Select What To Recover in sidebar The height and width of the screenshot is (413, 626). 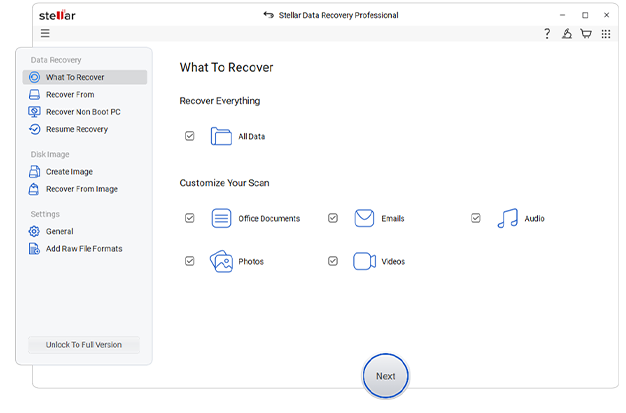click(85, 77)
